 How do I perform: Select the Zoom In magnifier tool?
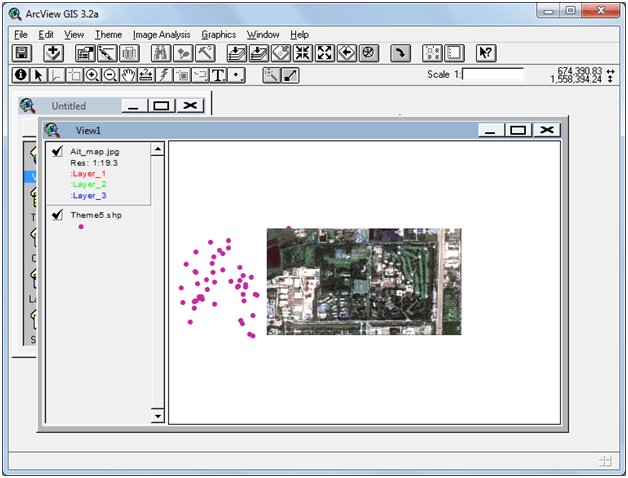pos(92,75)
